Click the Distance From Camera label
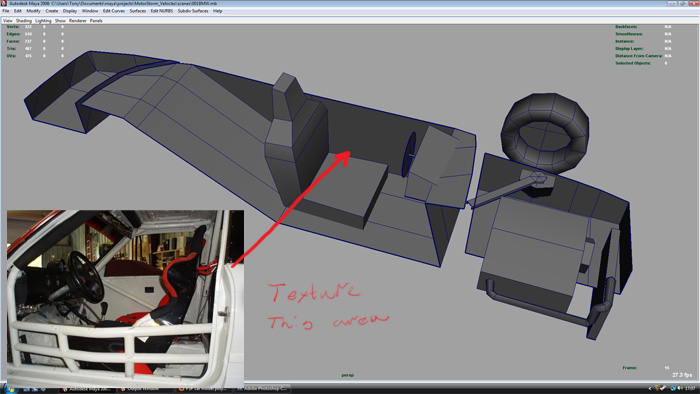Image resolution: width=700 pixels, height=394 pixels. [638, 56]
